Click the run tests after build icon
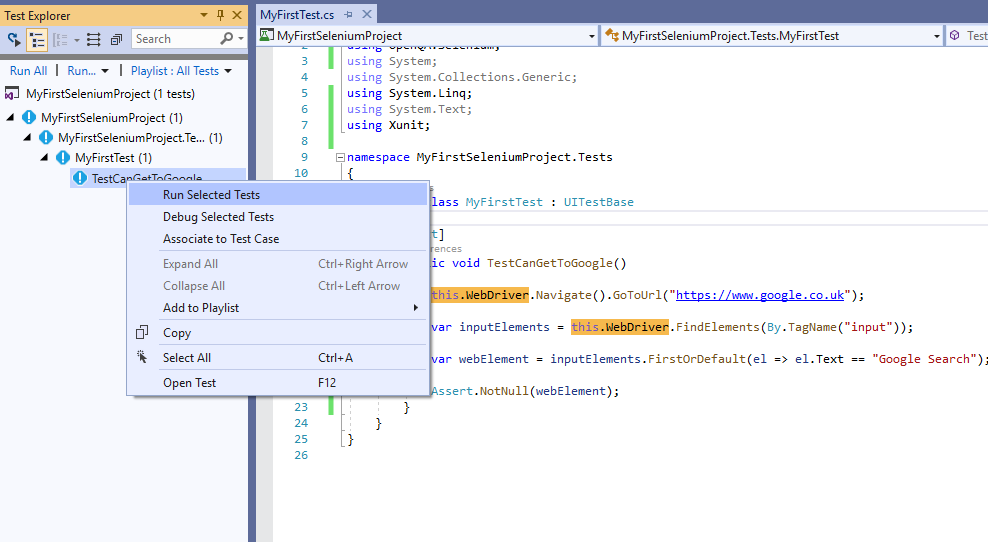The height and width of the screenshot is (542, 988). 14,40
